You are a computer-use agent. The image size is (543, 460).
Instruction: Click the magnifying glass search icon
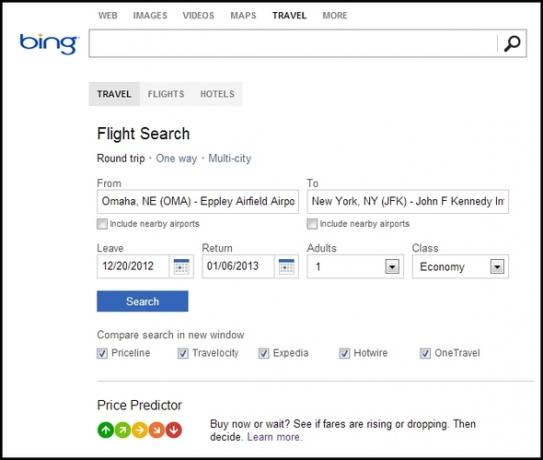click(512, 43)
